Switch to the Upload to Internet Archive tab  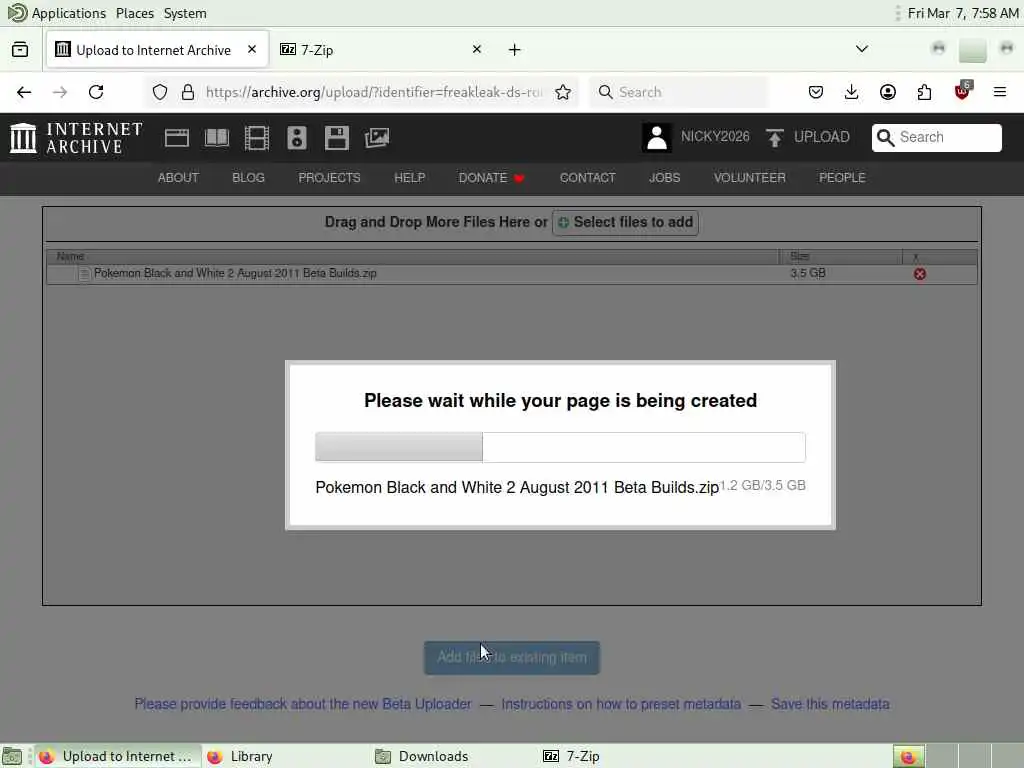point(157,50)
